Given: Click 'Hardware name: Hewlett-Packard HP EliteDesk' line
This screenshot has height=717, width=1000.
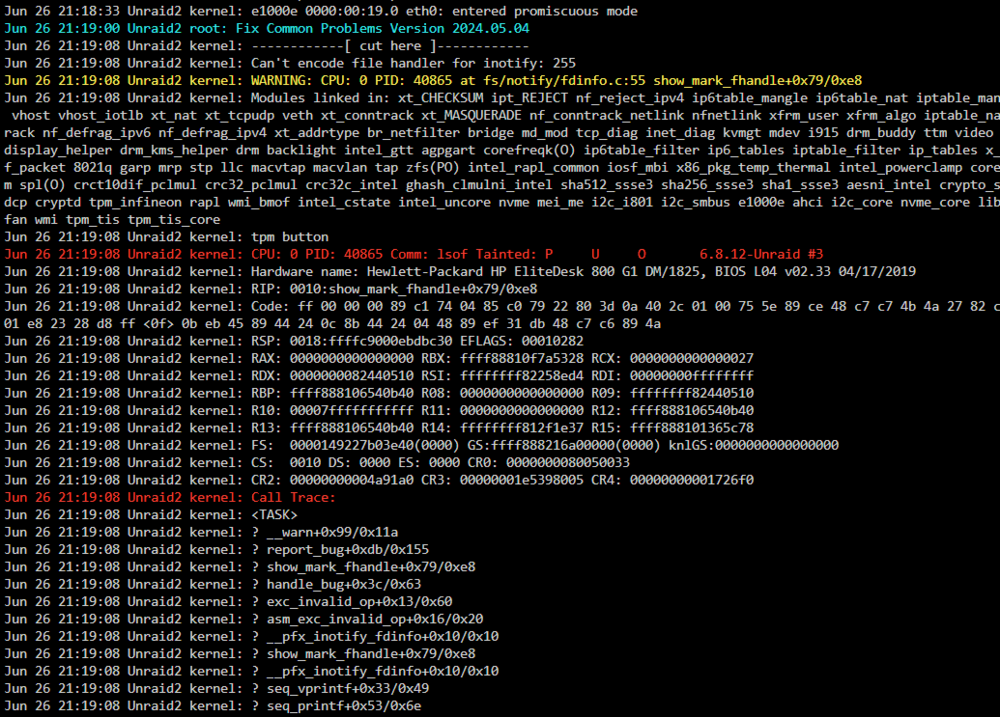Looking at the screenshot, I should pos(460,271).
